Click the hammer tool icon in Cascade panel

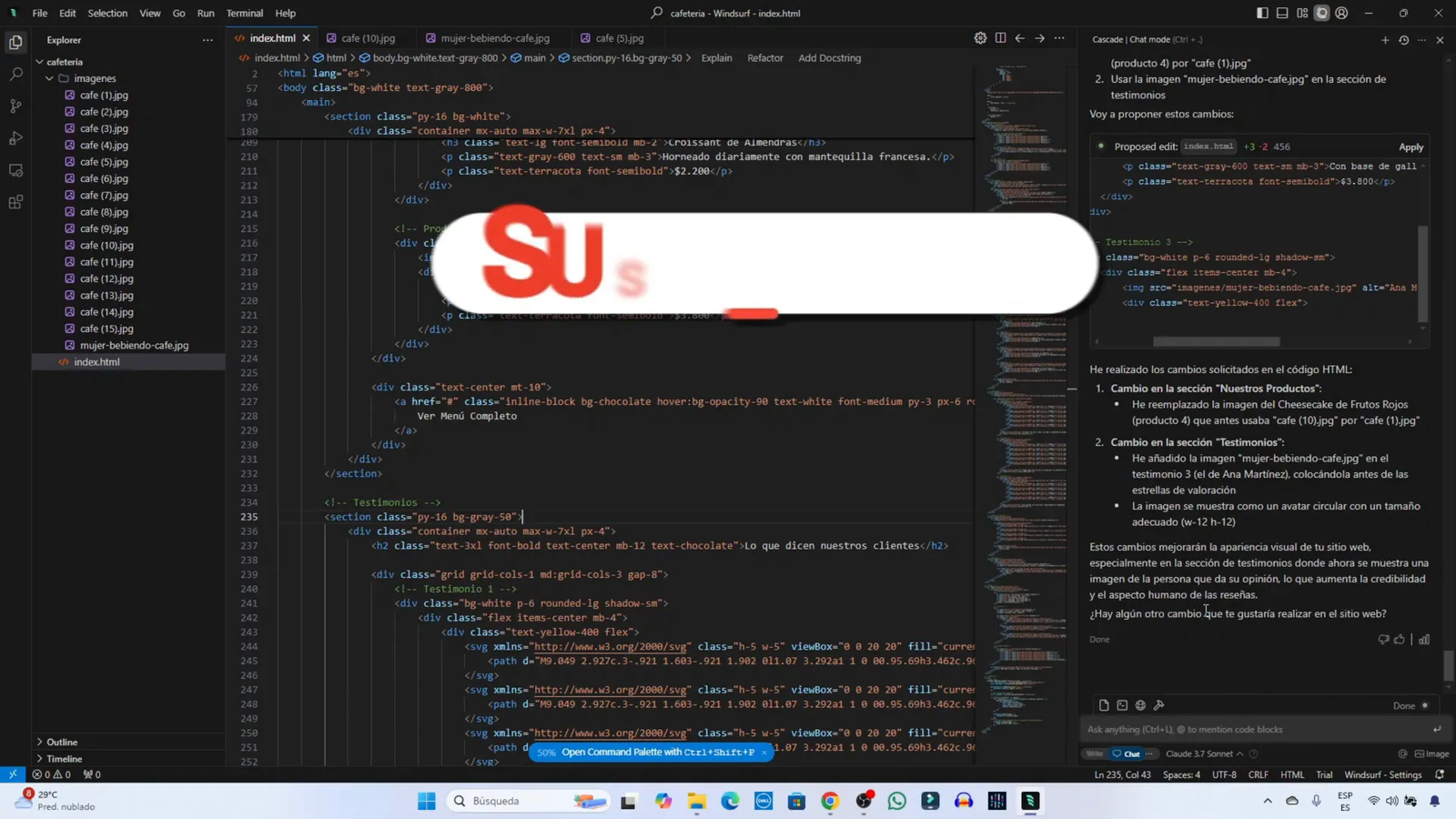[x=1158, y=705]
